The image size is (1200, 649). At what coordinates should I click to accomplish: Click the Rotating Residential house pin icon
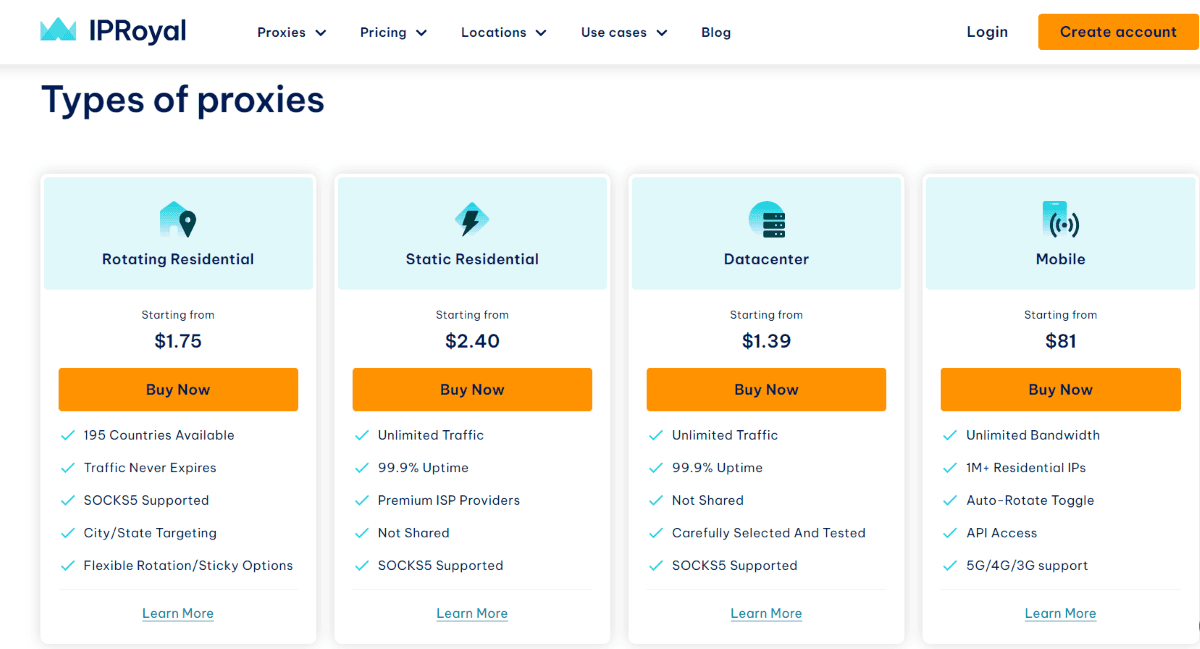coord(178,219)
